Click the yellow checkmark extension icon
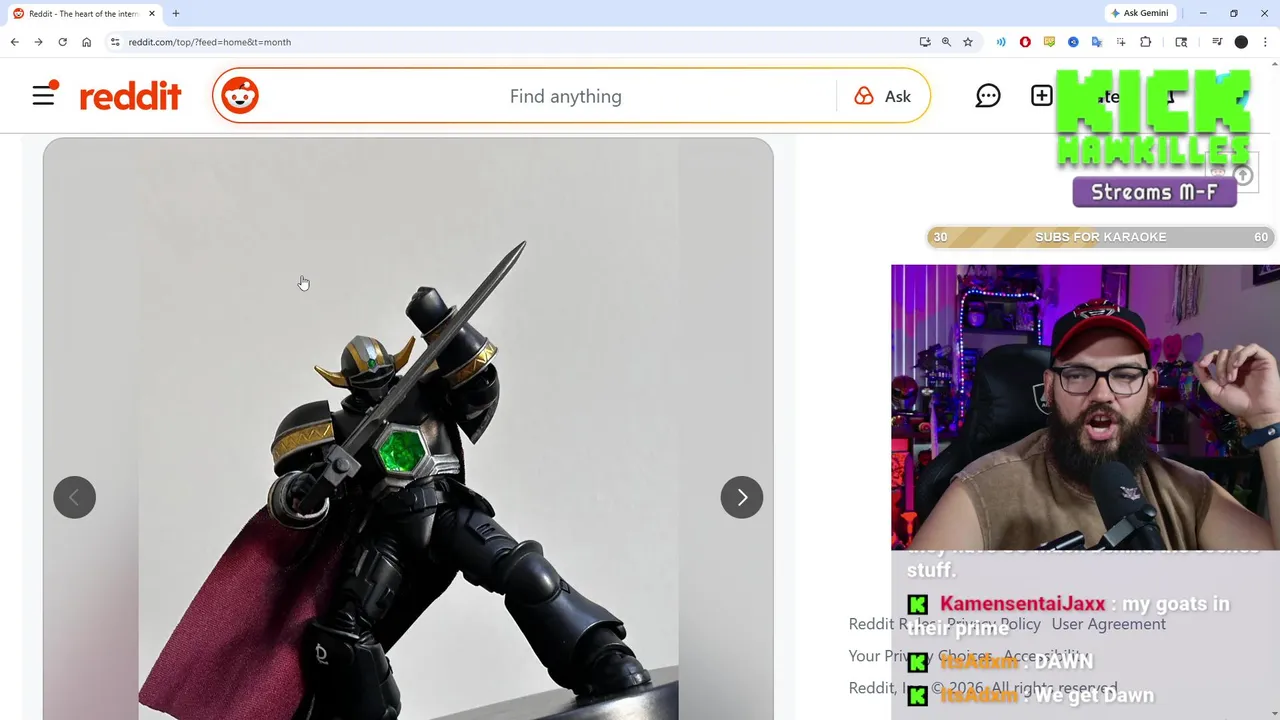The height and width of the screenshot is (720, 1280). coord(1049,42)
